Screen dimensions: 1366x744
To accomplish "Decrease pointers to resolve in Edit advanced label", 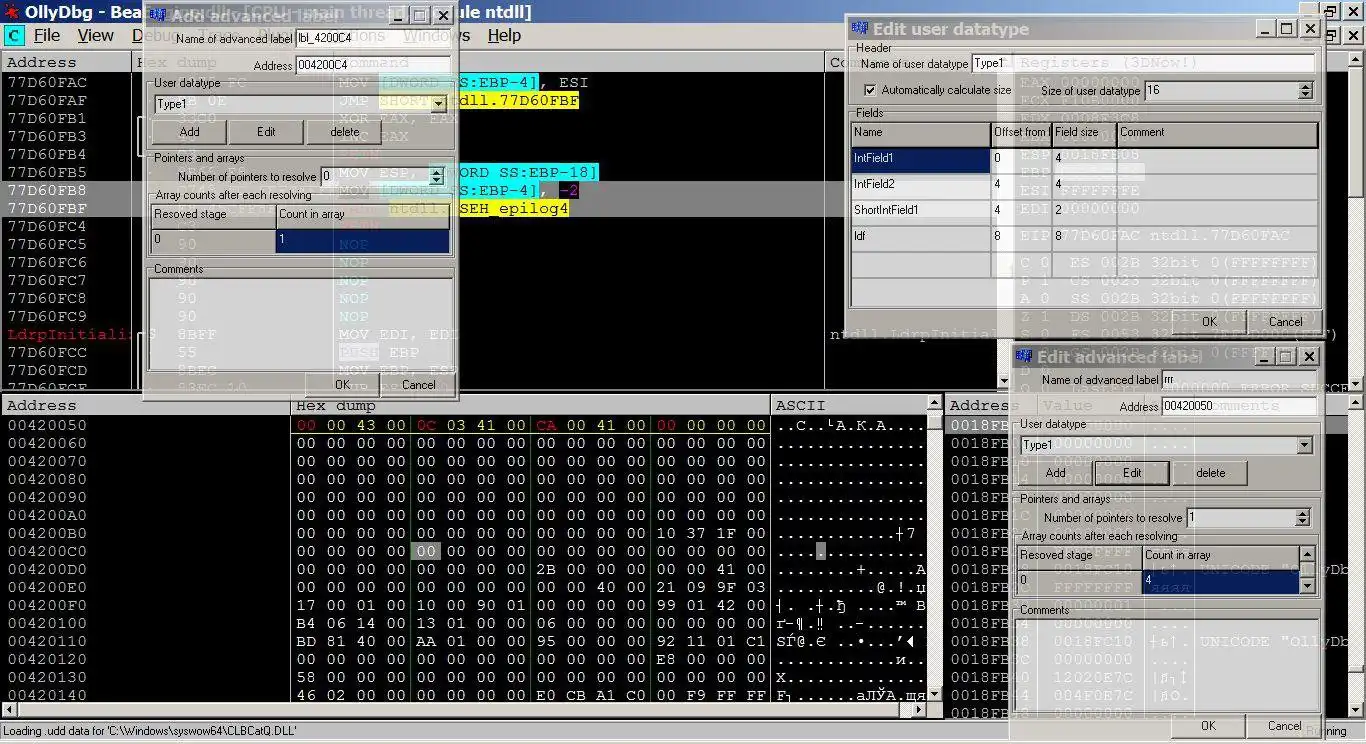I will (x=1302, y=522).
